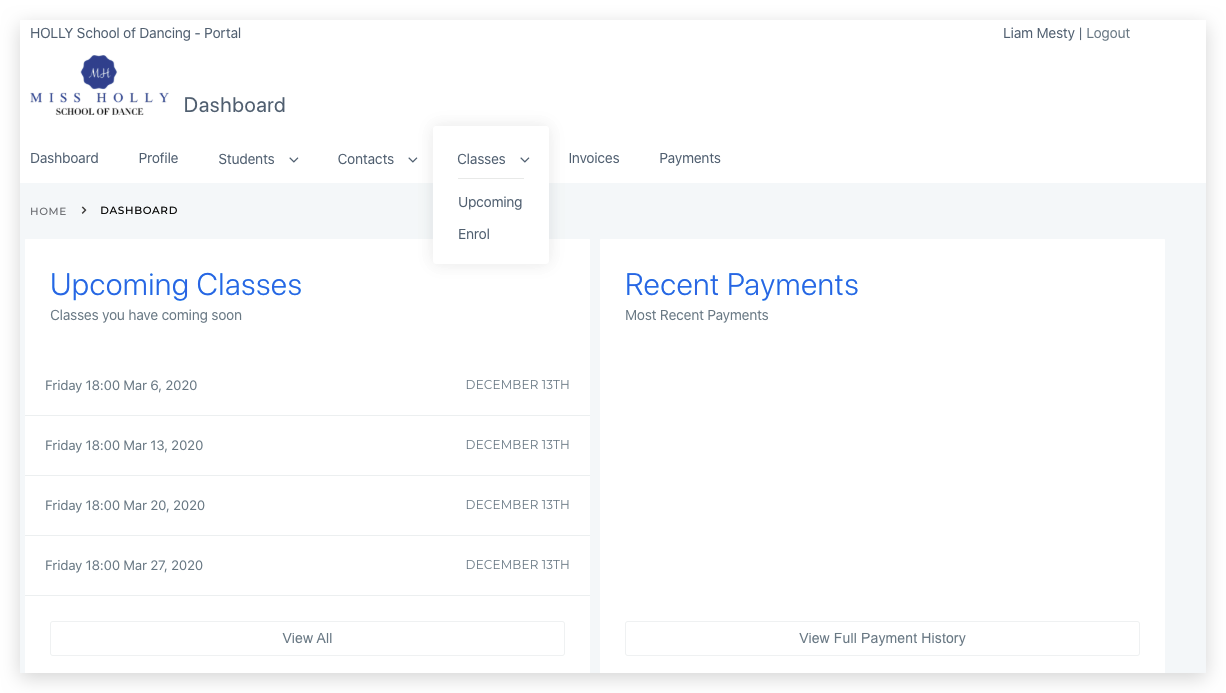This screenshot has width=1226, height=693.
Task: Select Upcoming from the Classes menu
Action: click(x=490, y=202)
